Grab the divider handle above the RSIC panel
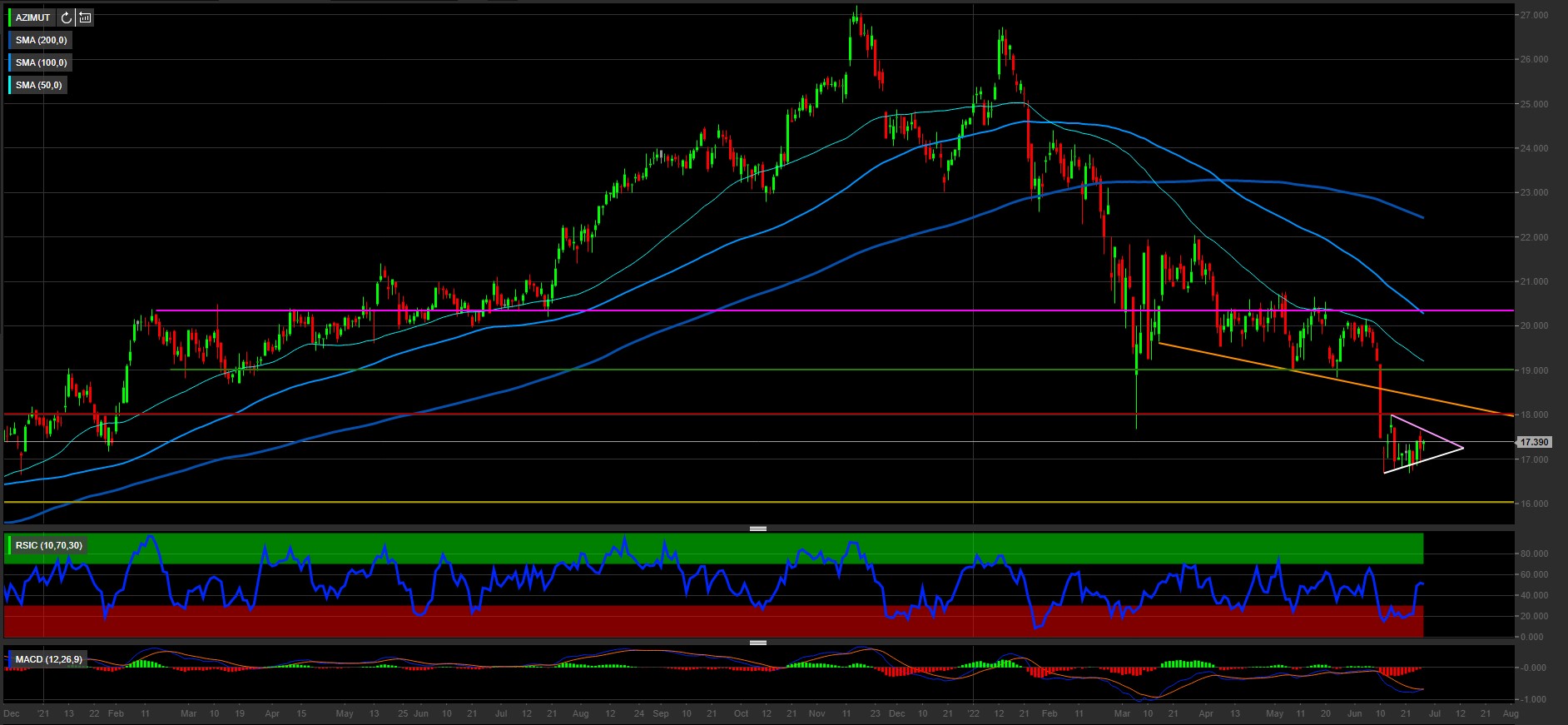The width and height of the screenshot is (1568, 725). click(757, 529)
